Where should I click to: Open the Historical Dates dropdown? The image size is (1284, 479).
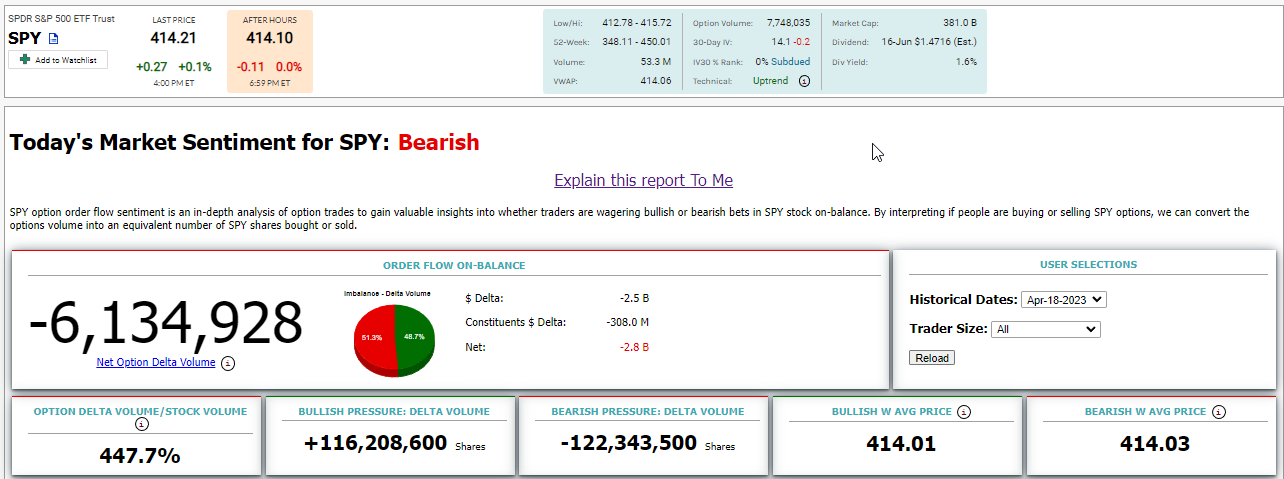click(1064, 299)
